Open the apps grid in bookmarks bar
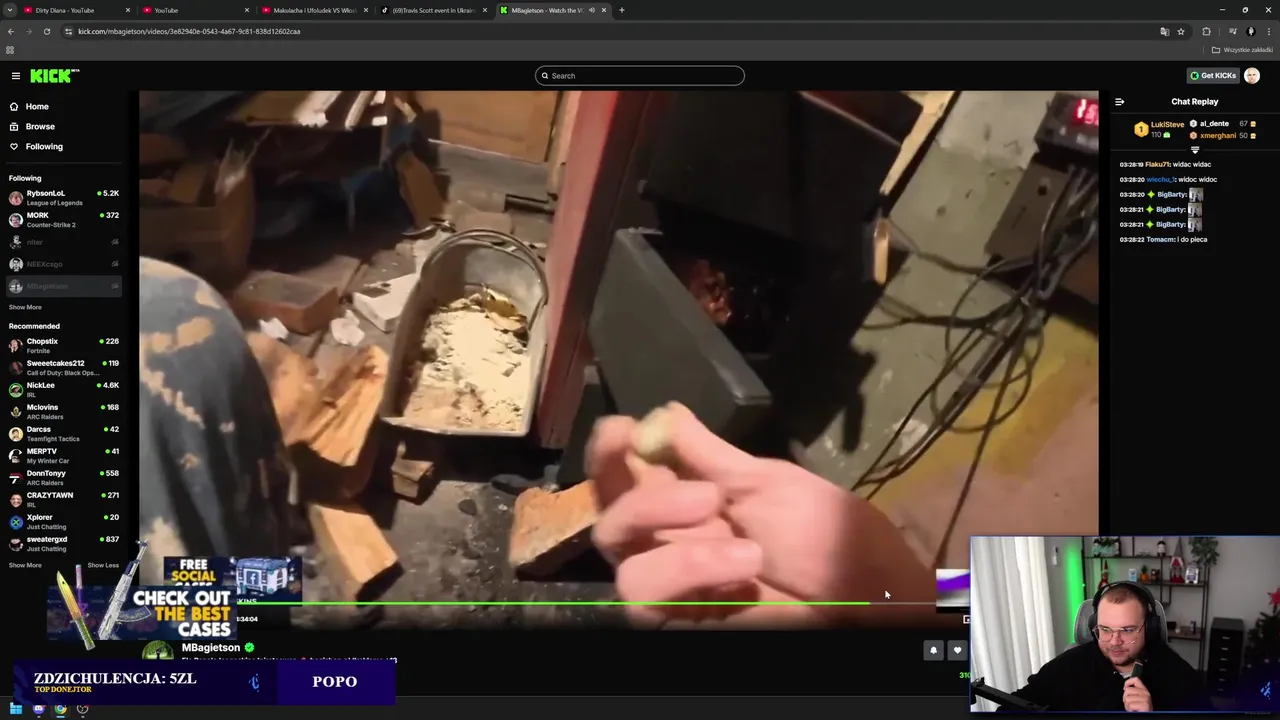 [10, 49]
